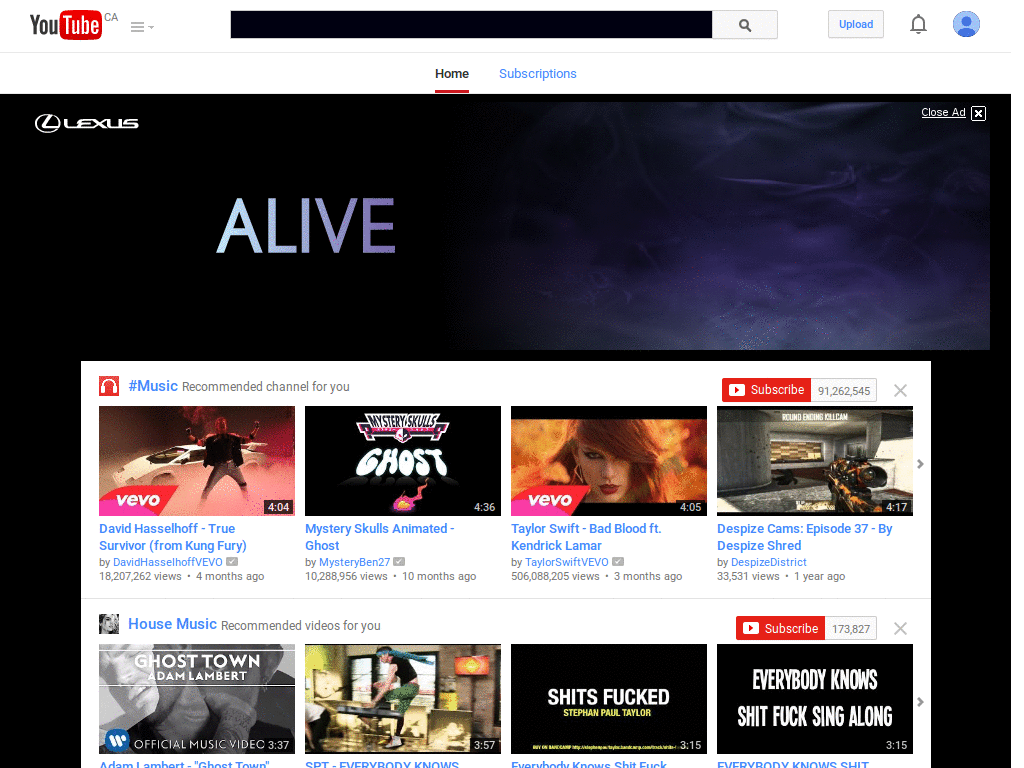Viewport: 1024px width, 768px height.
Task: Open the Mystery Skulls Ghost thumbnail
Action: 403,461
